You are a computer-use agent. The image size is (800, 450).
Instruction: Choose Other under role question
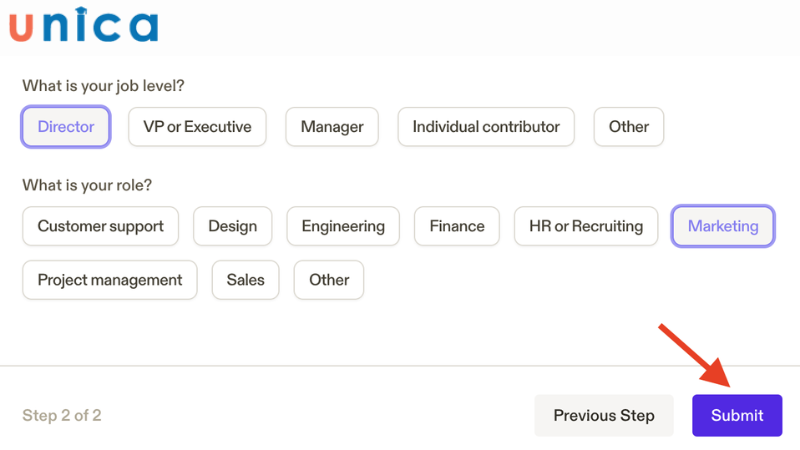pyautogui.click(x=329, y=280)
